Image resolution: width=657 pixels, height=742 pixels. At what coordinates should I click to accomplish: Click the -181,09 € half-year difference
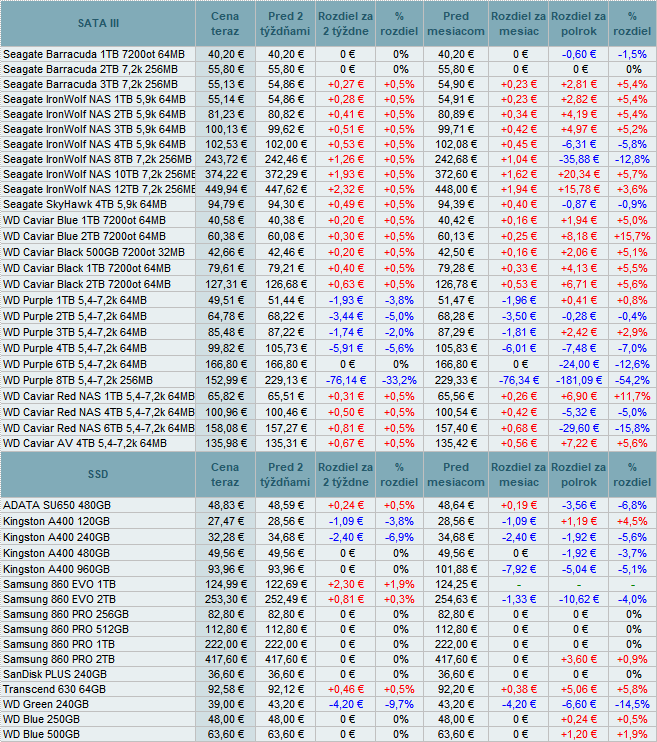579,380
